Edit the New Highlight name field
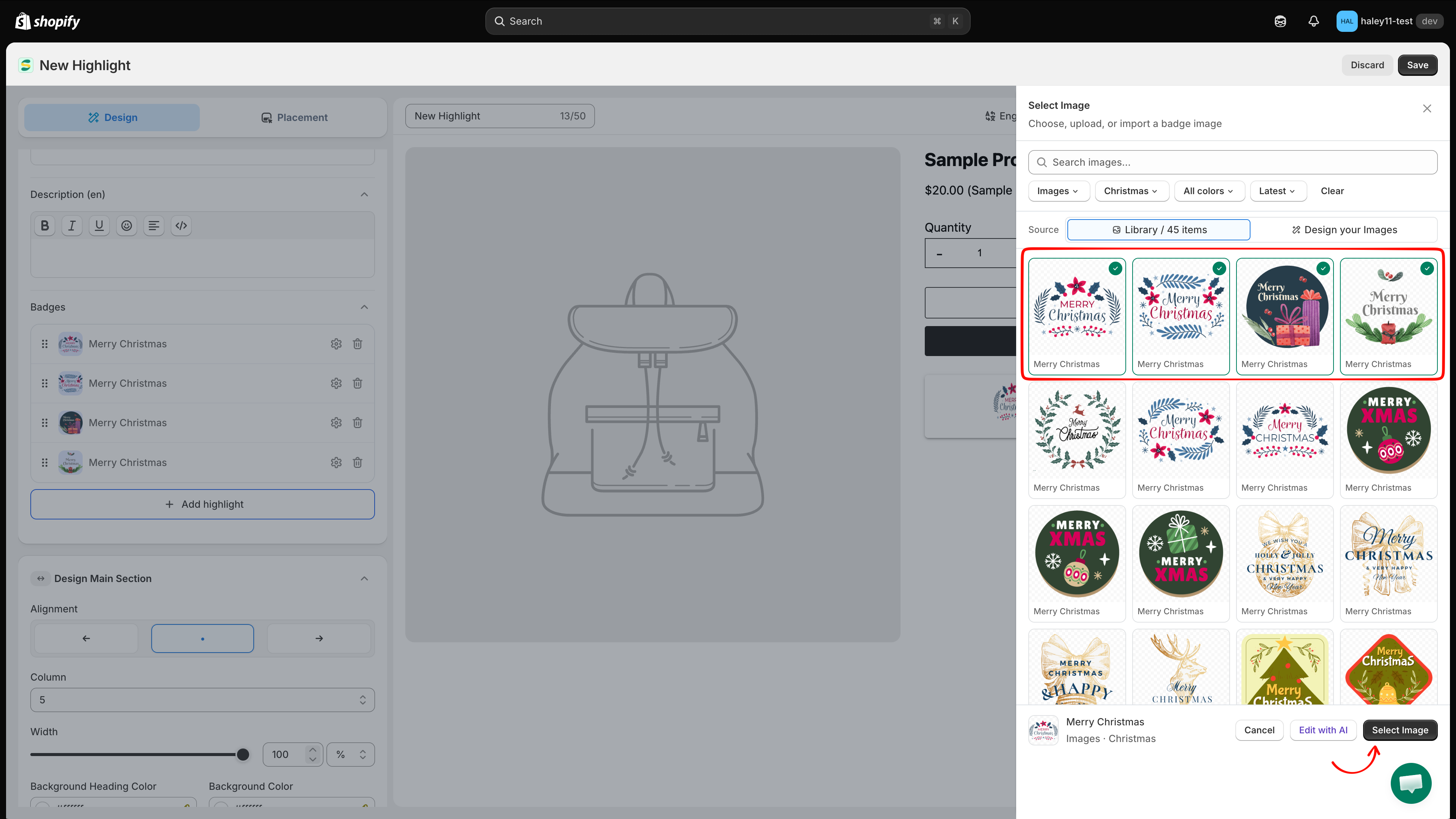1456x819 pixels. [x=500, y=116]
